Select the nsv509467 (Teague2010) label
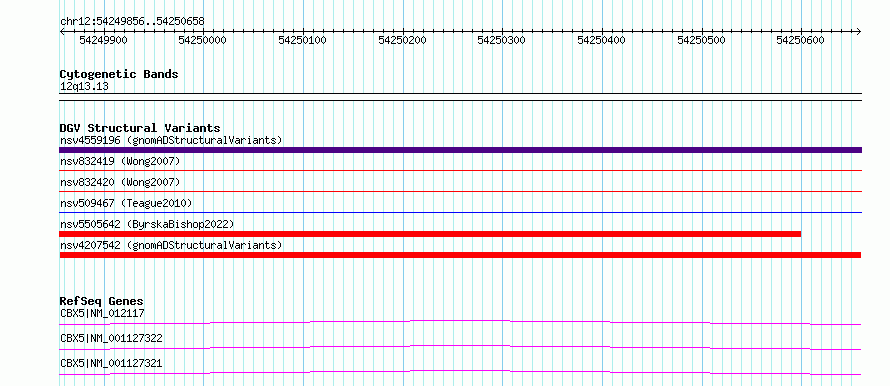This screenshot has width=890, height=386. (x=126, y=203)
